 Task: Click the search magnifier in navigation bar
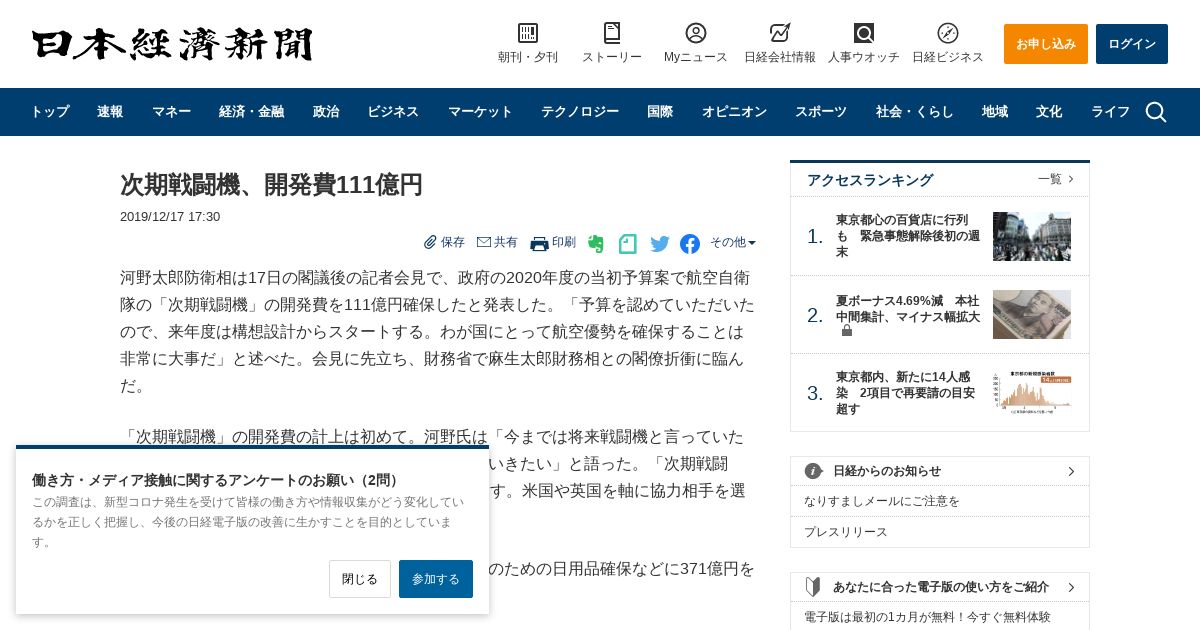click(1156, 112)
